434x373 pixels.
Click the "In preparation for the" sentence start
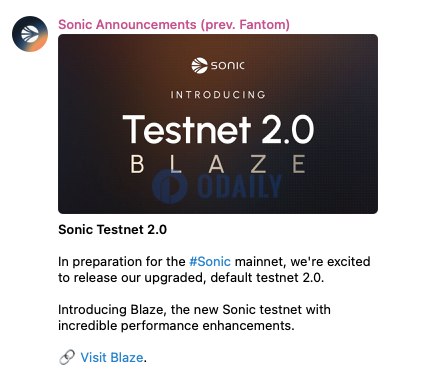coord(122,262)
